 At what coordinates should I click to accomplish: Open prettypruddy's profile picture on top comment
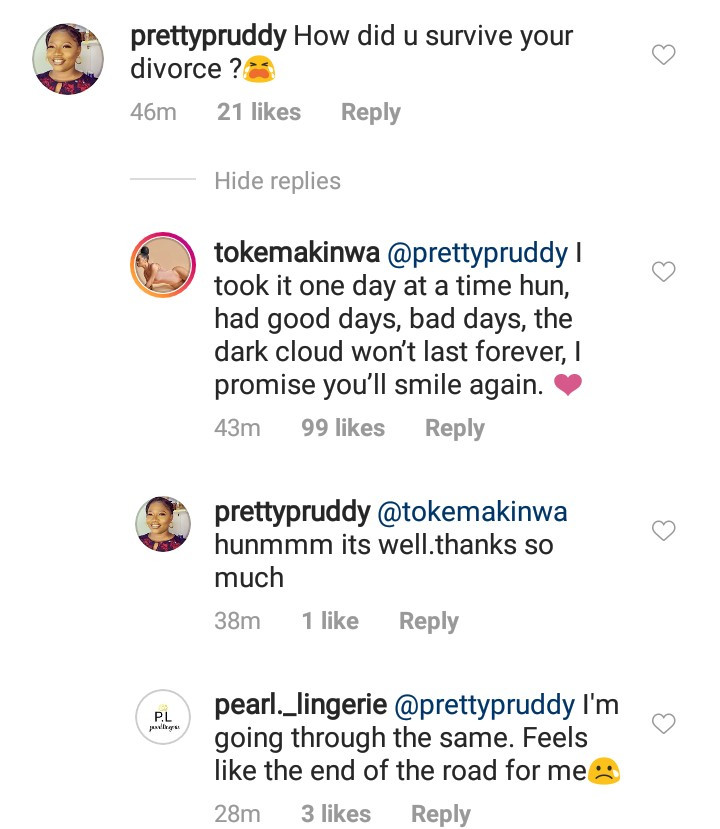click(x=71, y=59)
